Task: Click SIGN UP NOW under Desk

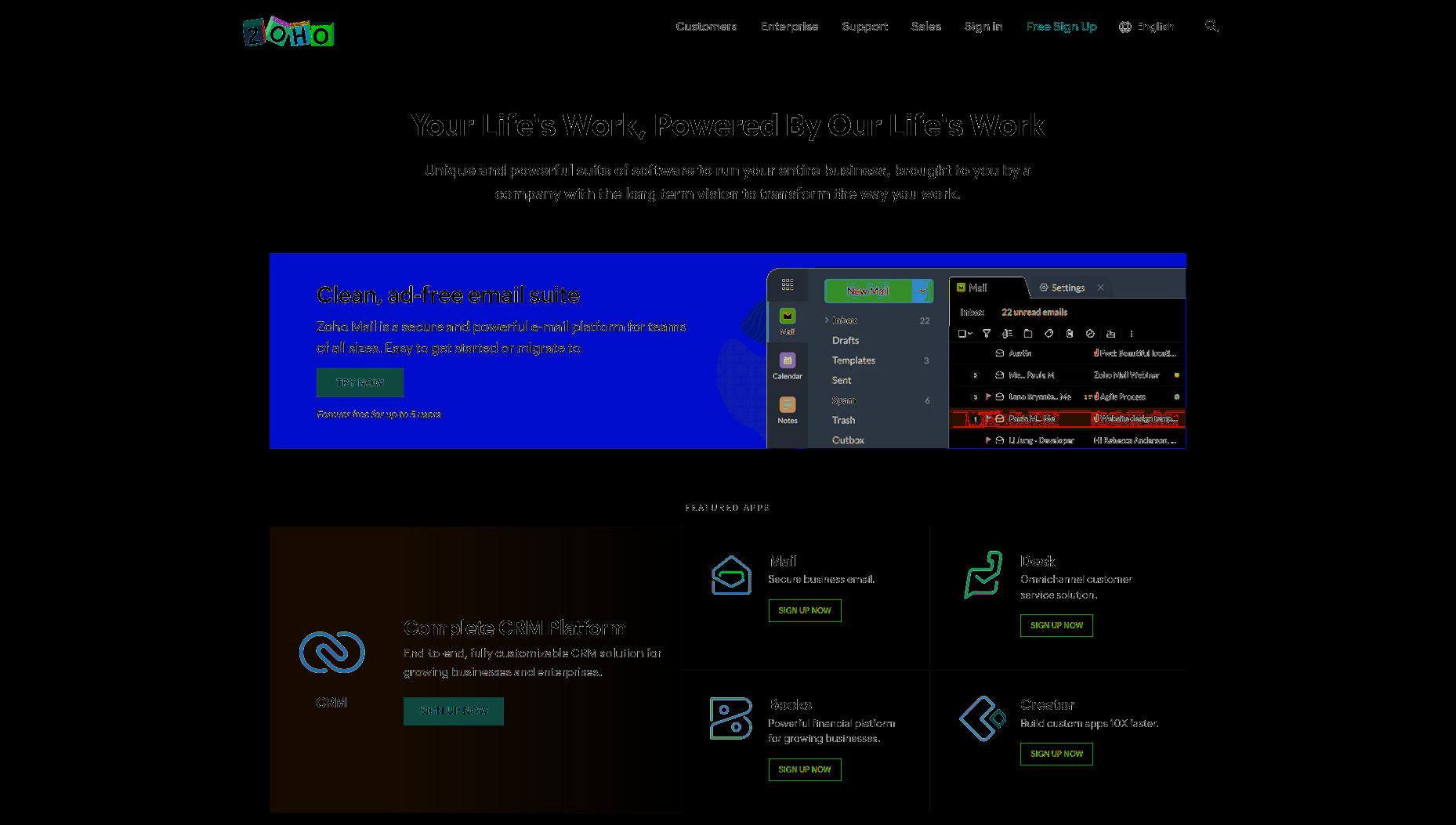Action: 1056,625
